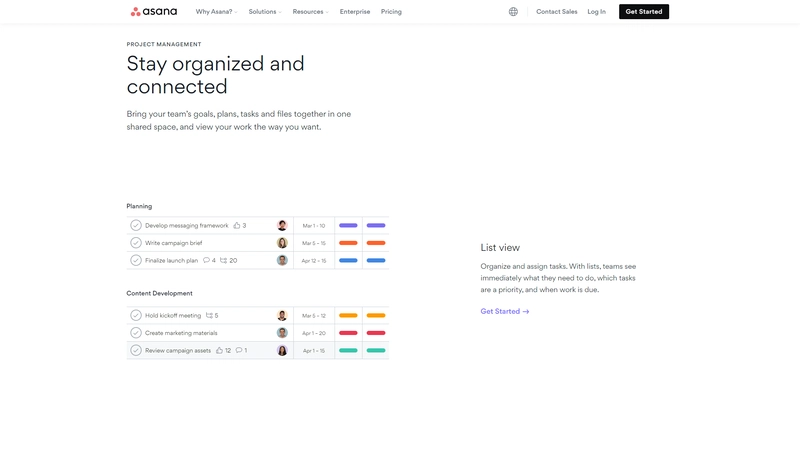
Task: Complete the Create marketing materials task
Action: 136,333
